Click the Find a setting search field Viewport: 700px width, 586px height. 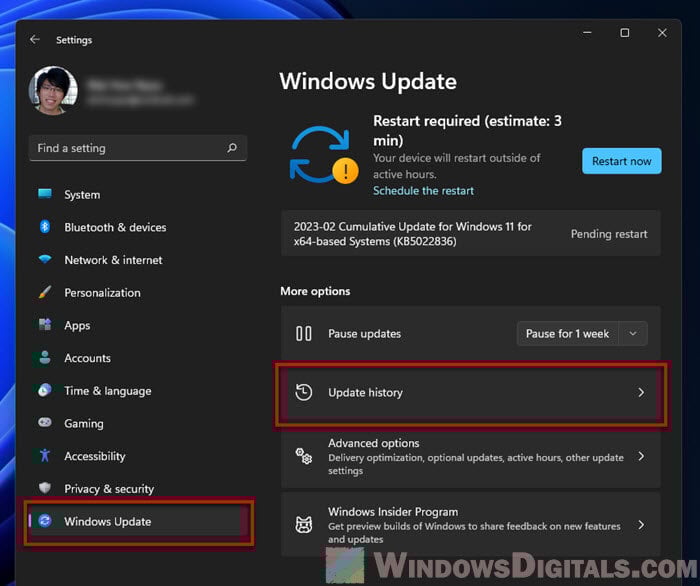coord(125,148)
